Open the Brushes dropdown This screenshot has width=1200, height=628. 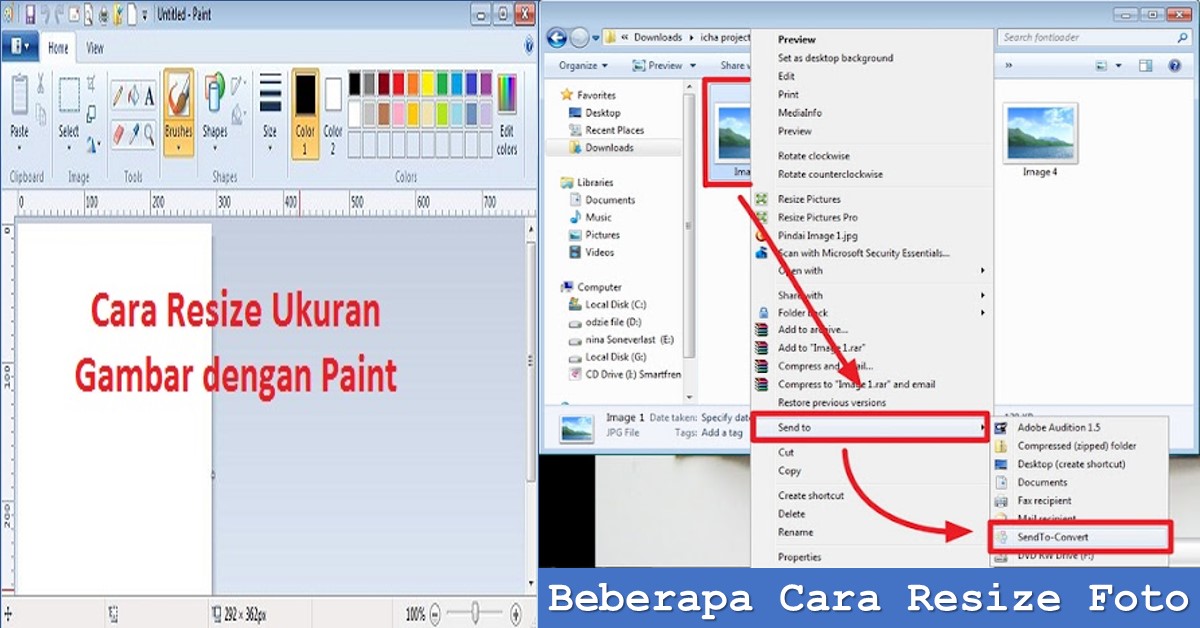(178, 118)
